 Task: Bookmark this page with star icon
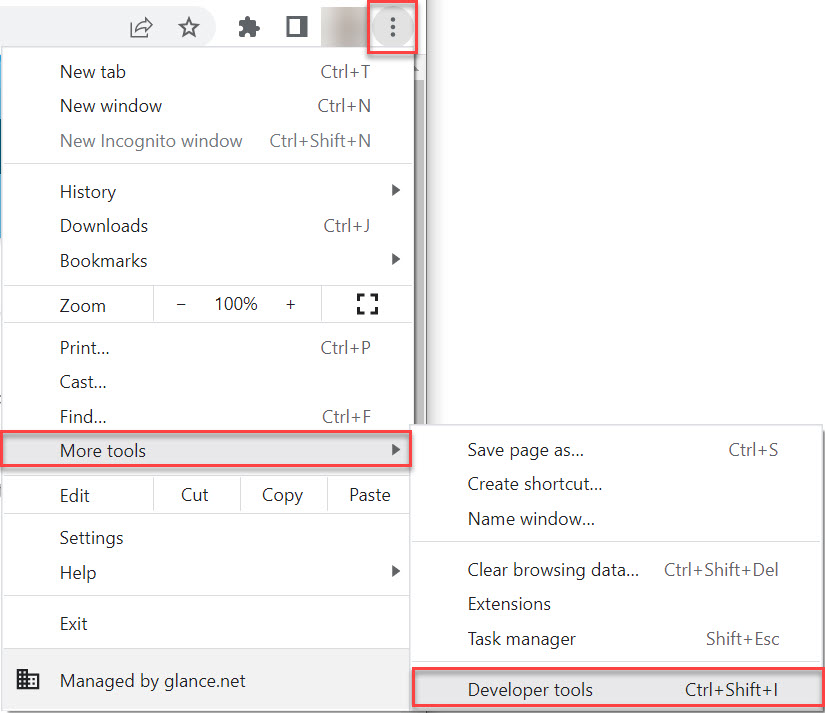[189, 28]
